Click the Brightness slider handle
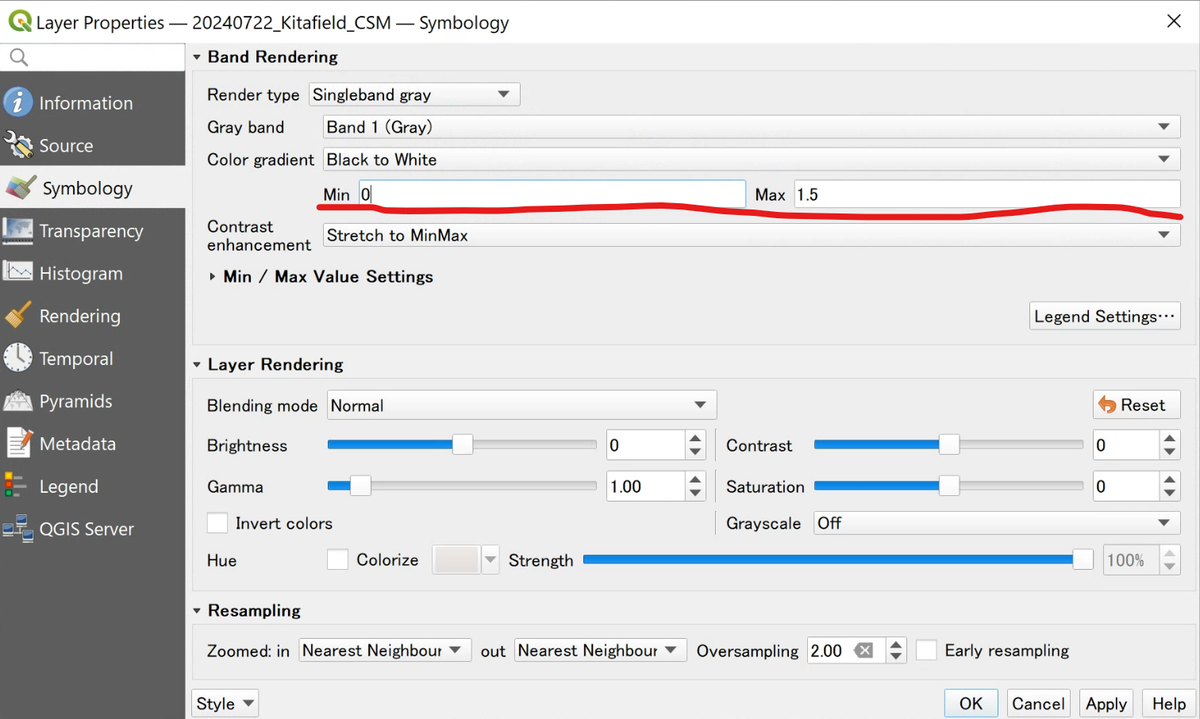This screenshot has height=719, width=1200. pos(462,445)
